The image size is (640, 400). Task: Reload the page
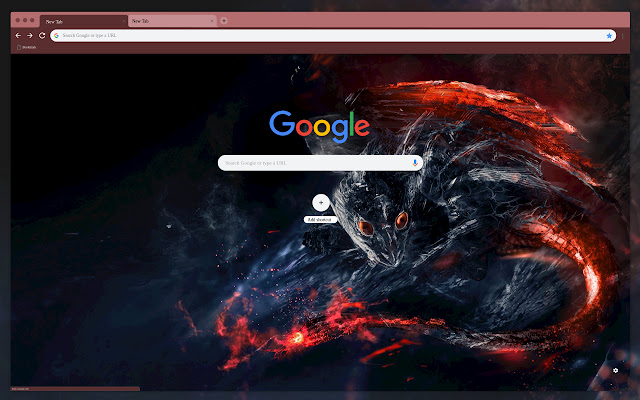pos(42,36)
